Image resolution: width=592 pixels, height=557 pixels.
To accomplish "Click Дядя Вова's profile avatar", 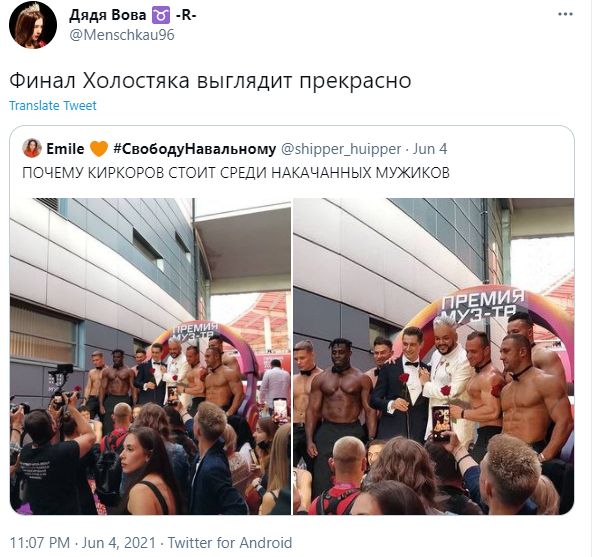I will coord(33,25).
